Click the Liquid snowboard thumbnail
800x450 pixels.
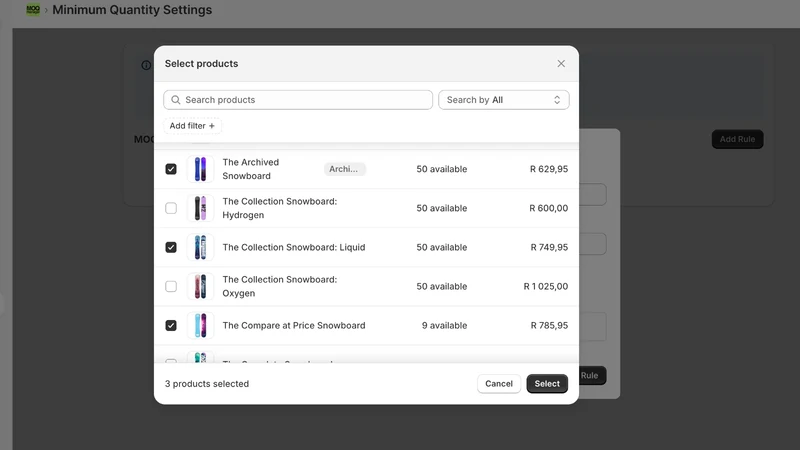click(x=201, y=247)
